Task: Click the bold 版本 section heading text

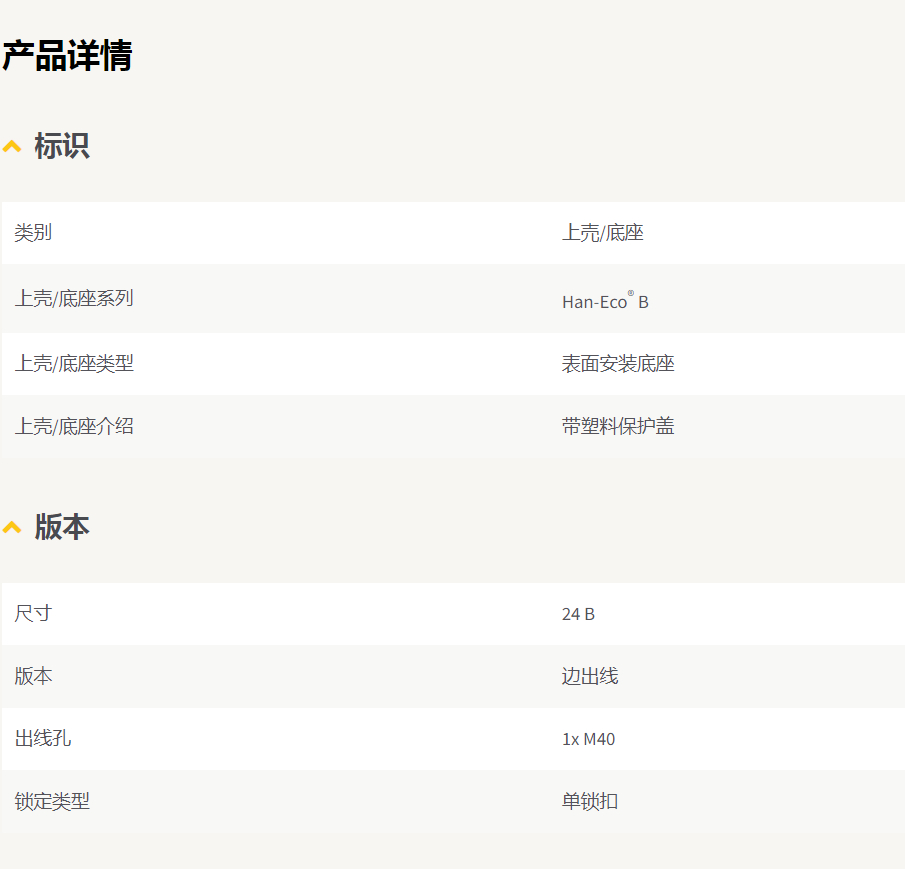Action: pos(62,527)
